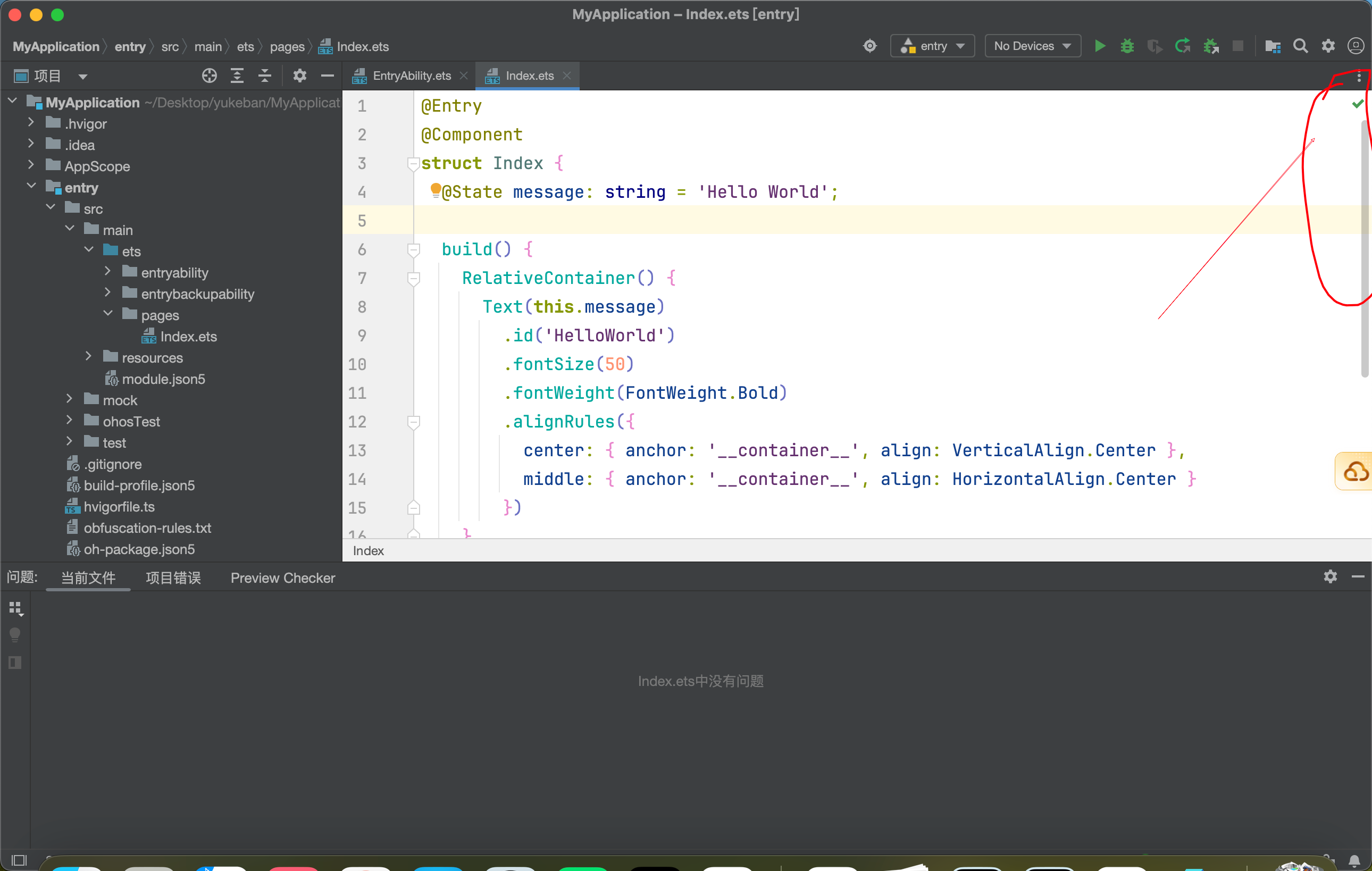Image resolution: width=1372 pixels, height=871 pixels.
Task: Toggle tool window bars icon at bottom left
Action: pyautogui.click(x=19, y=860)
